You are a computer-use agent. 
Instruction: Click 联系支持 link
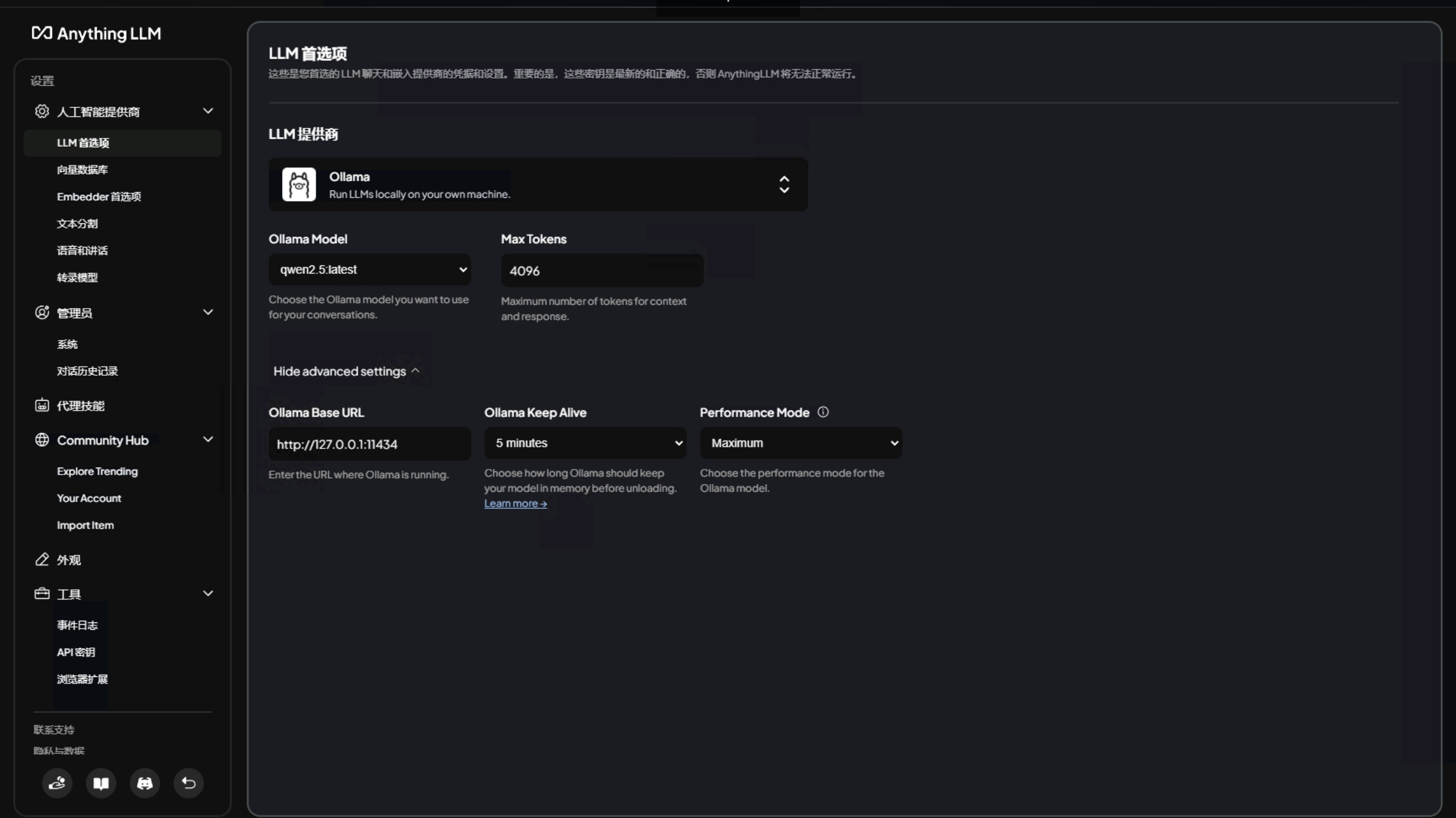(54, 730)
